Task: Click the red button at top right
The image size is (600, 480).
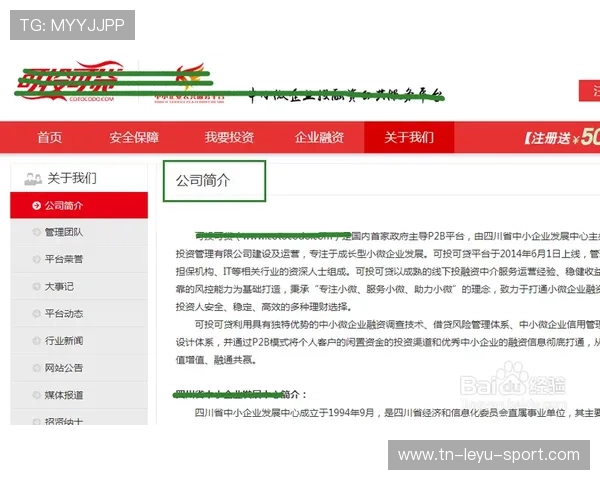Action: pyautogui.click(x=589, y=91)
